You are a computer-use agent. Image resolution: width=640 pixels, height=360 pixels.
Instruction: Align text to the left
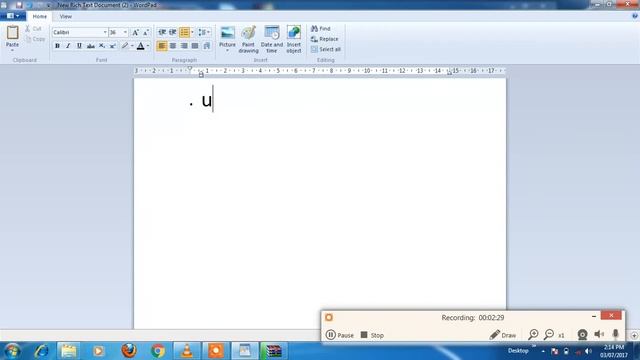pos(162,46)
